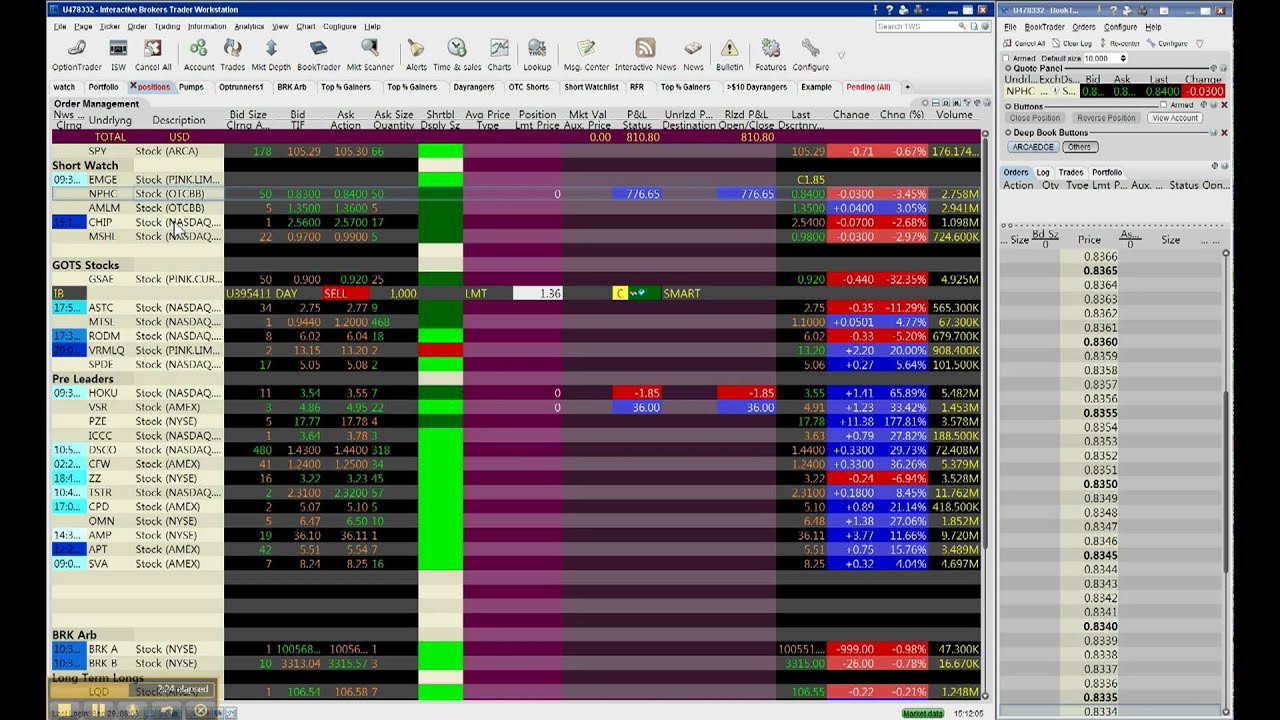The width and height of the screenshot is (1280, 720).
Task: Open the Analytics menu
Action: (249, 26)
